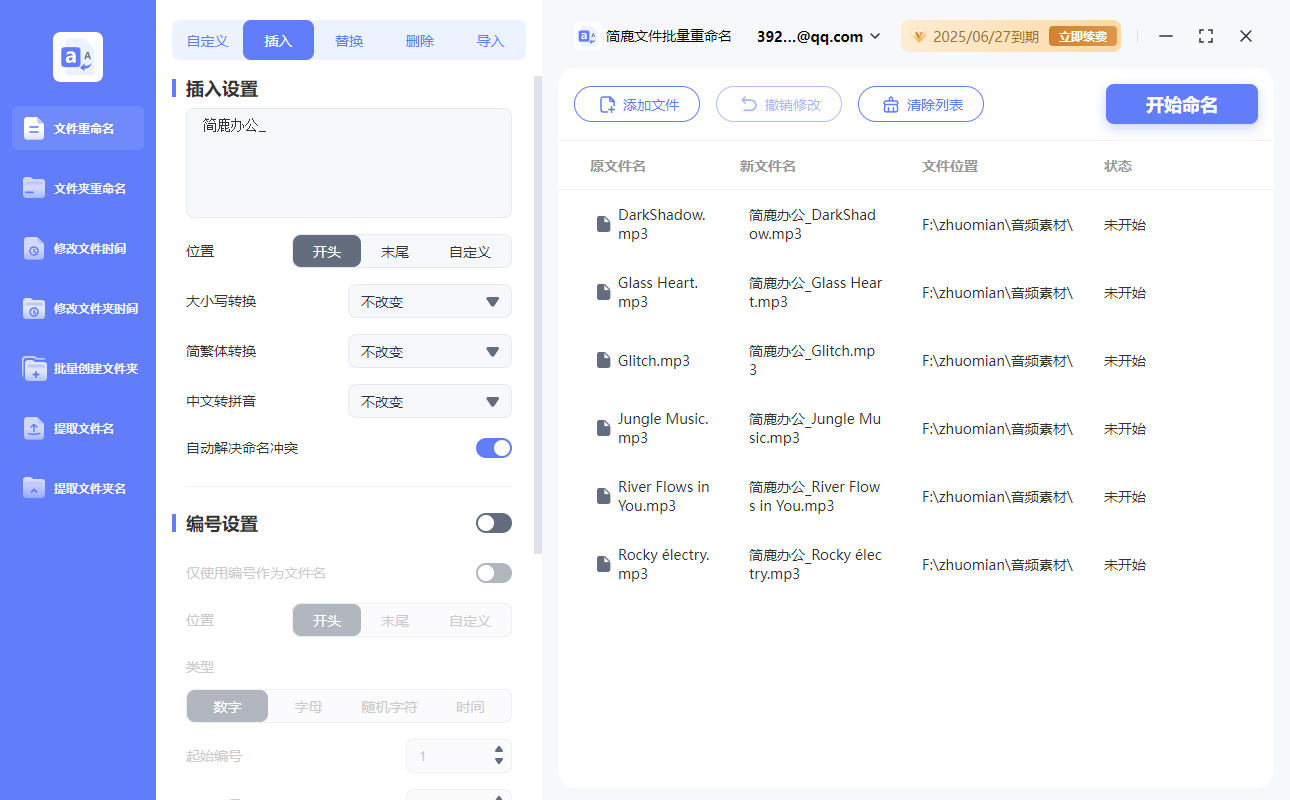Open the 修改文件时间 tool
This screenshot has width=1290, height=800.
click(x=77, y=248)
